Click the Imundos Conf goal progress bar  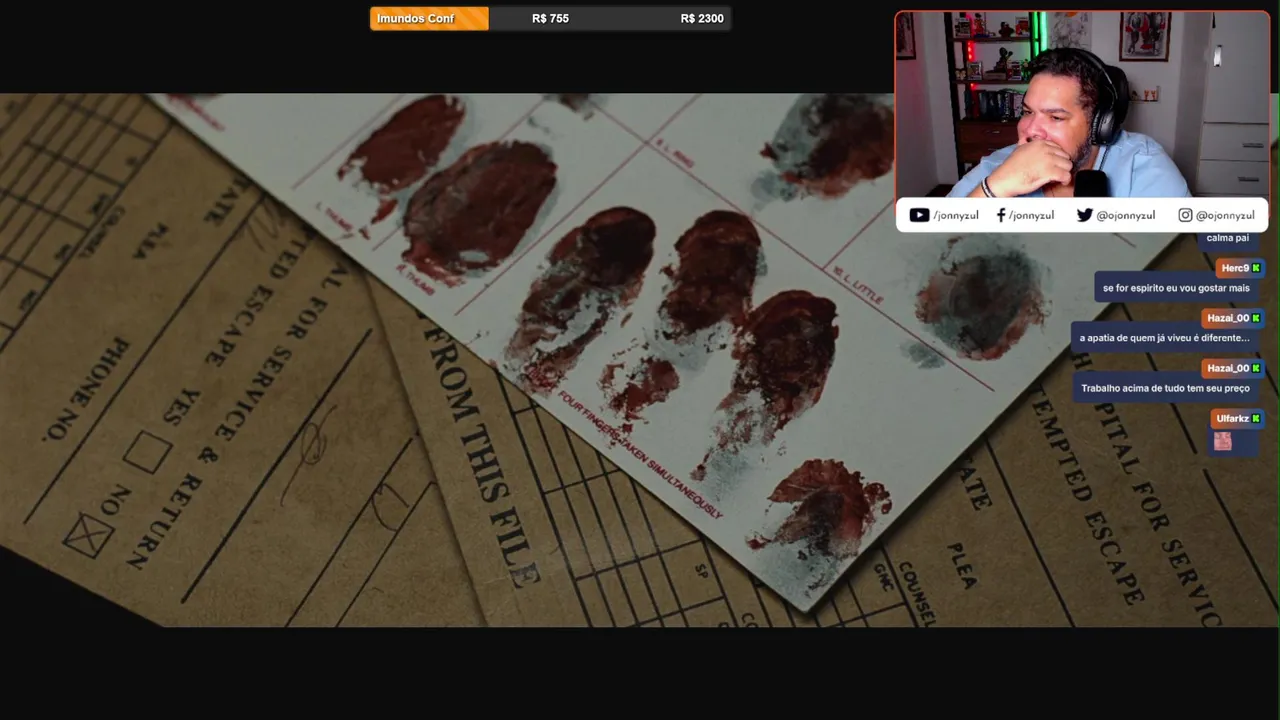coord(550,18)
